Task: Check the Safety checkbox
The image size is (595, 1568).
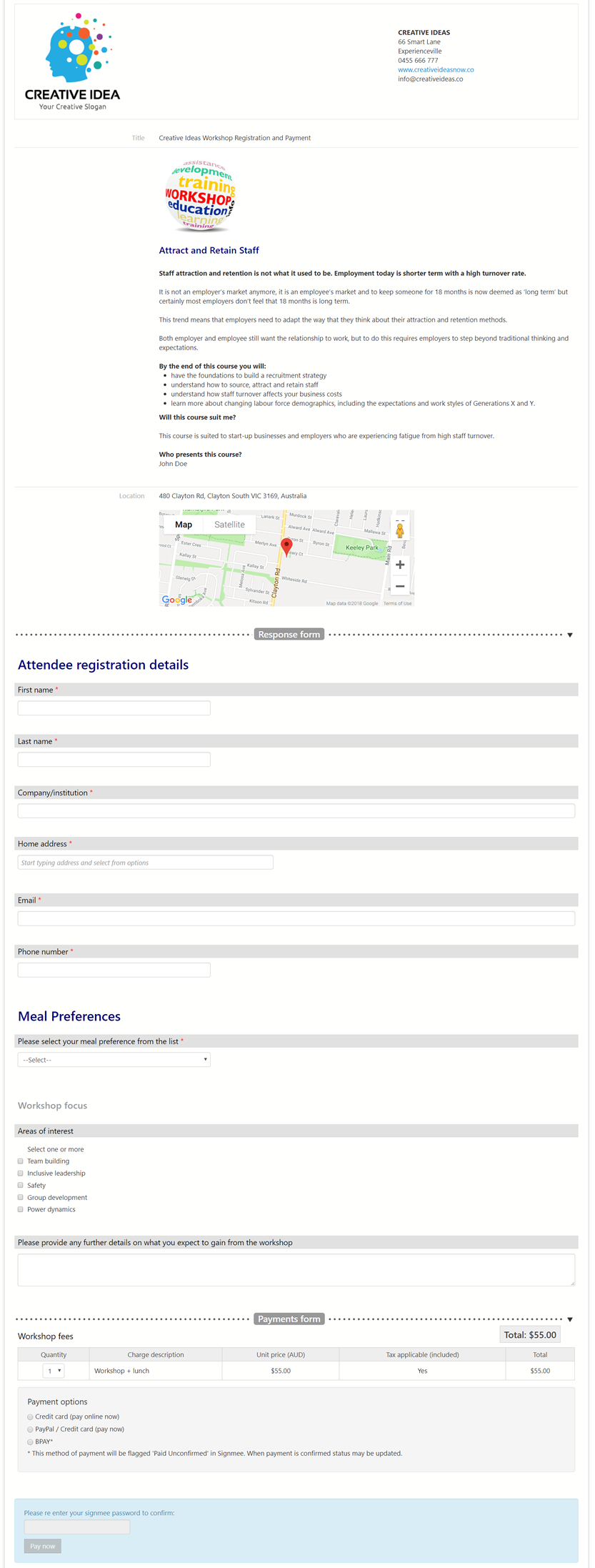Action: pos(21,1186)
